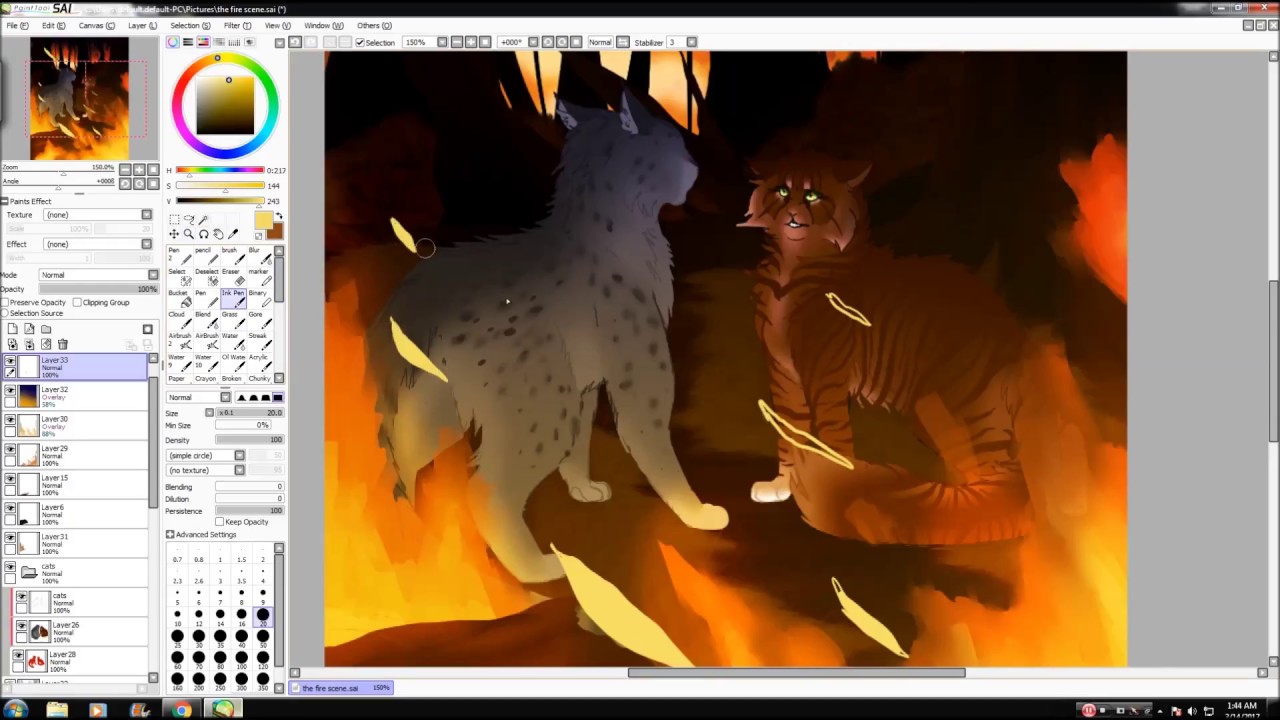Image resolution: width=1280 pixels, height=720 pixels.
Task: Enable the Keep Opacity checkbox
Action: (x=220, y=522)
